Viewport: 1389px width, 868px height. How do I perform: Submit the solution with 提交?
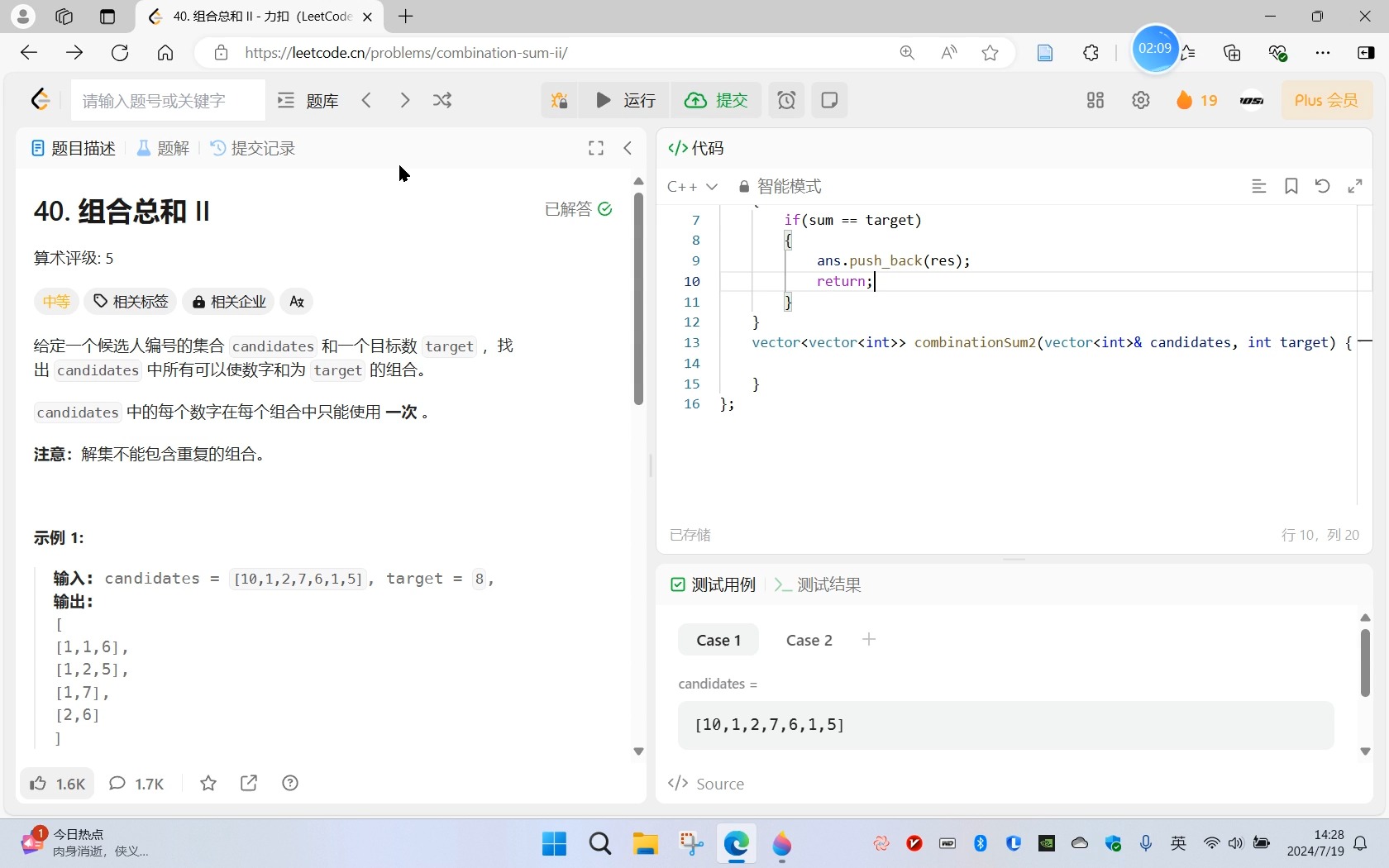pos(716,100)
